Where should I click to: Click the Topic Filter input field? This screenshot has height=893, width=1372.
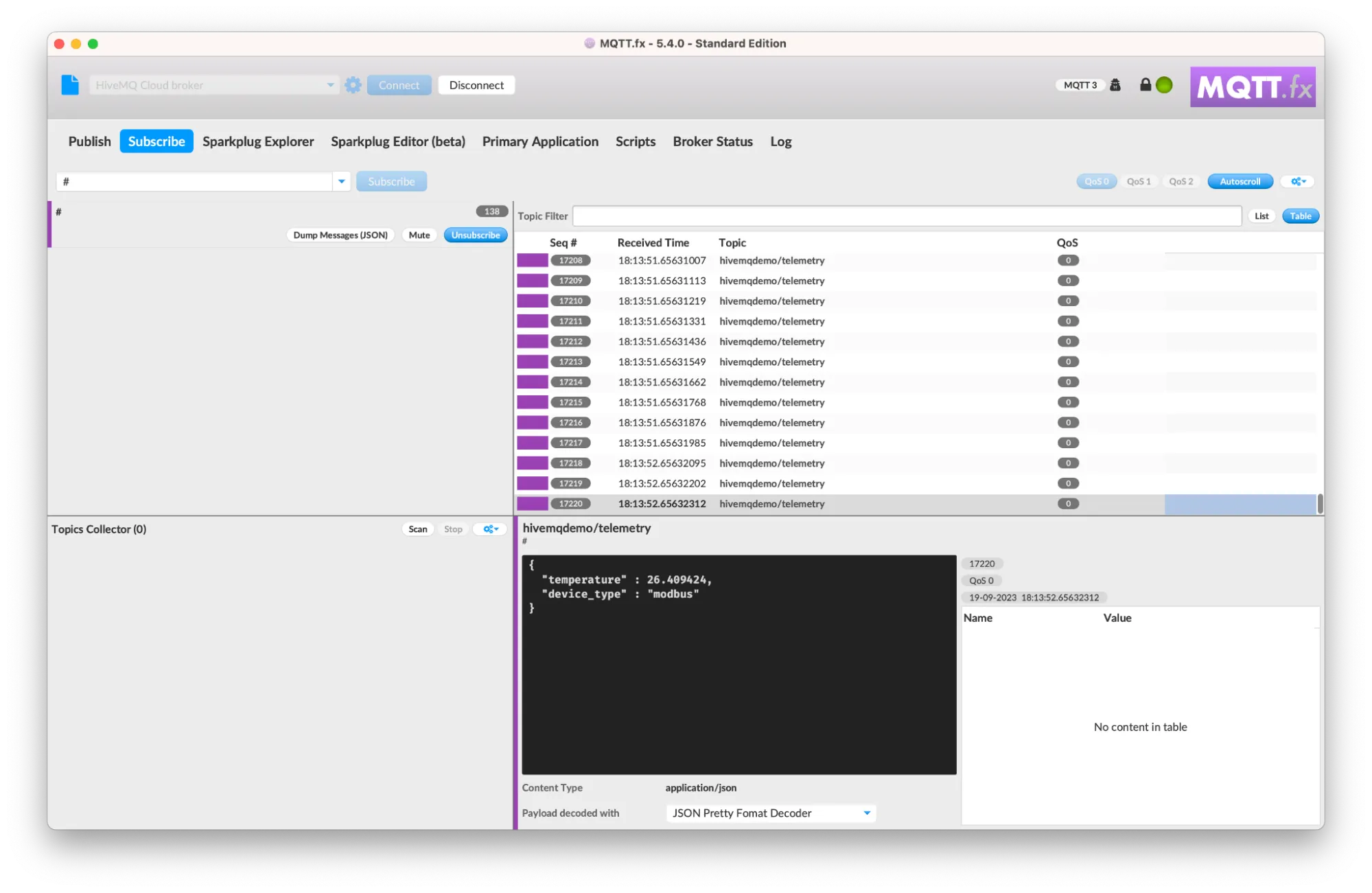(907, 216)
